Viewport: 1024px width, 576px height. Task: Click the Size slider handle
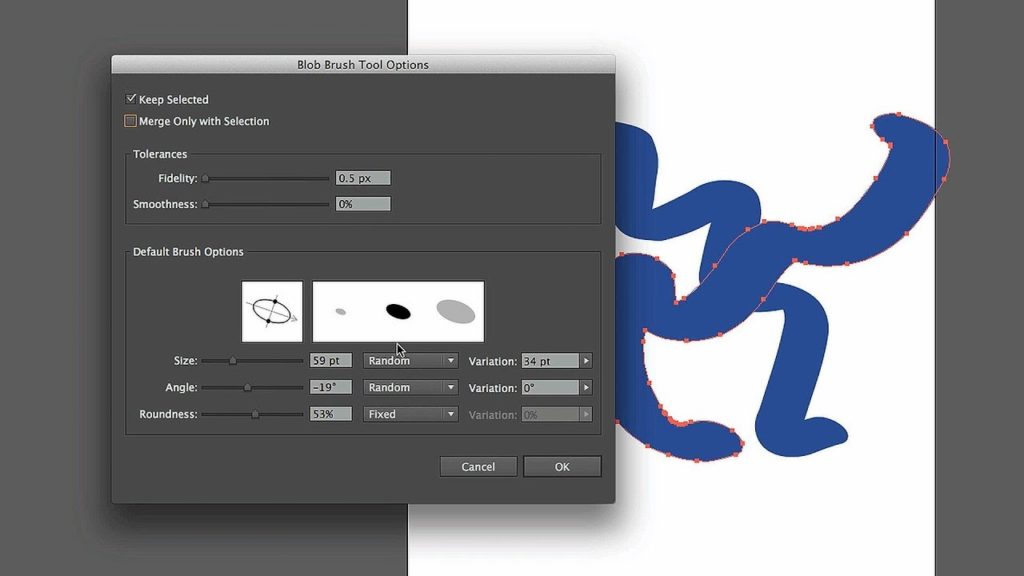coord(232,360)
